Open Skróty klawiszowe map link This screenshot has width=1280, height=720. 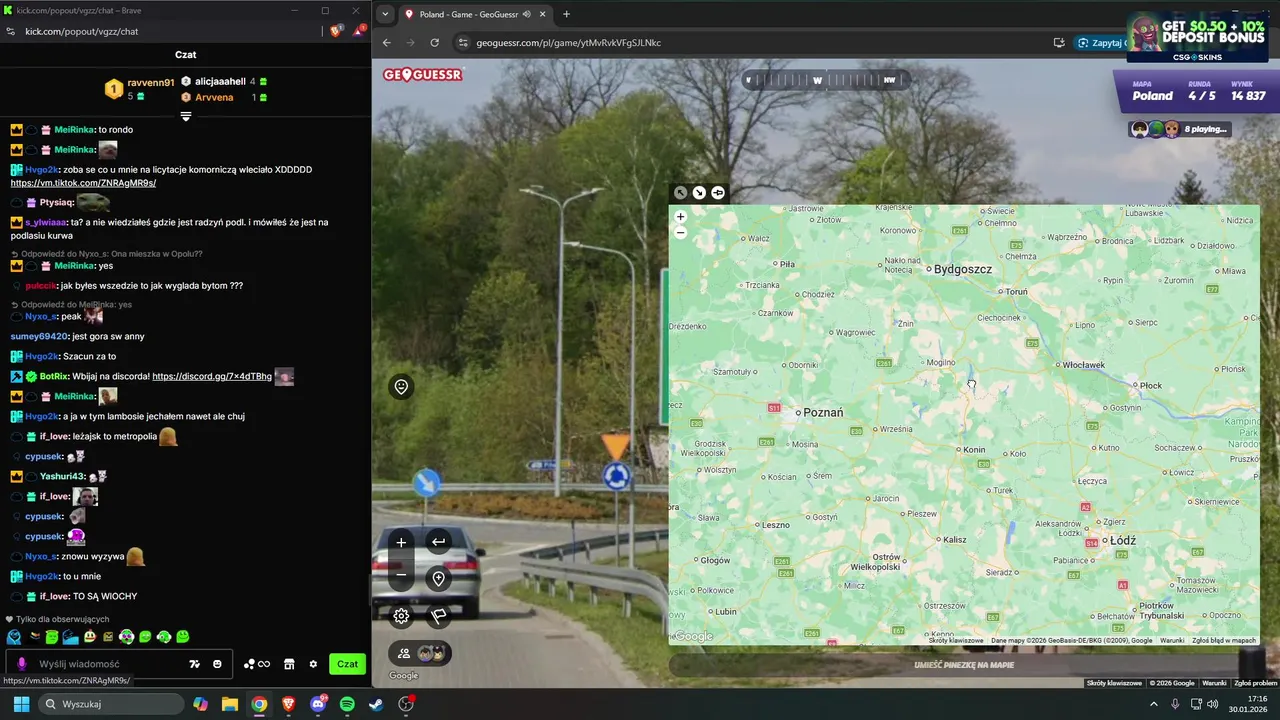(956, 640)
